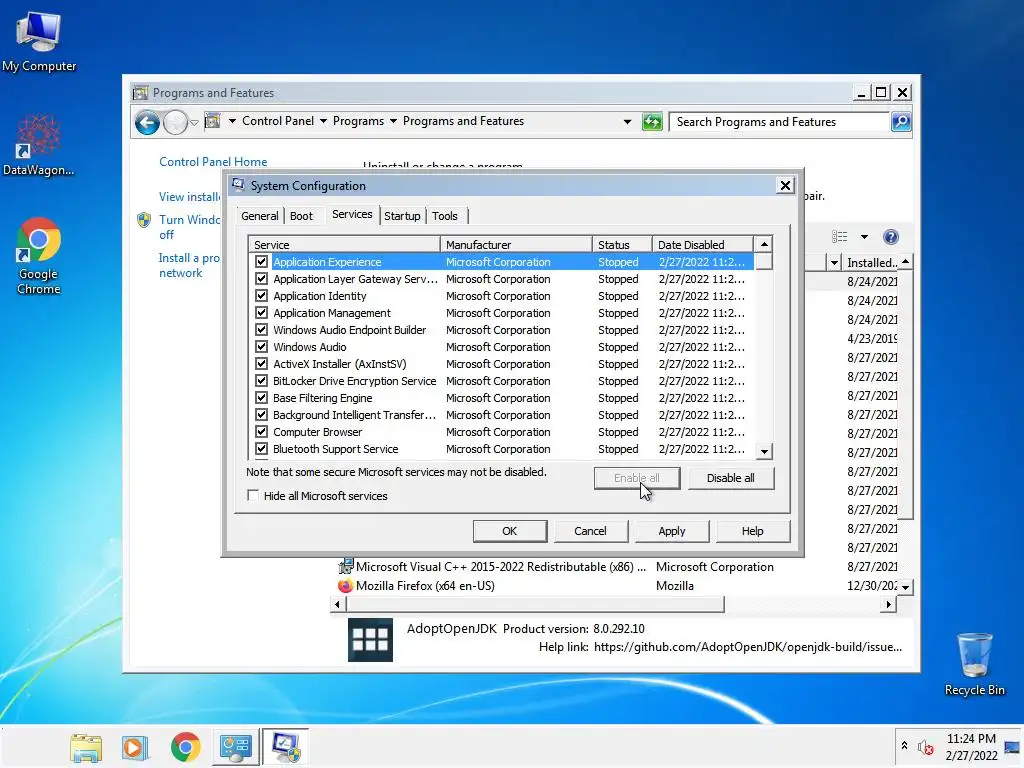Open the address bar history dropdown

click(x=628, y=121)
